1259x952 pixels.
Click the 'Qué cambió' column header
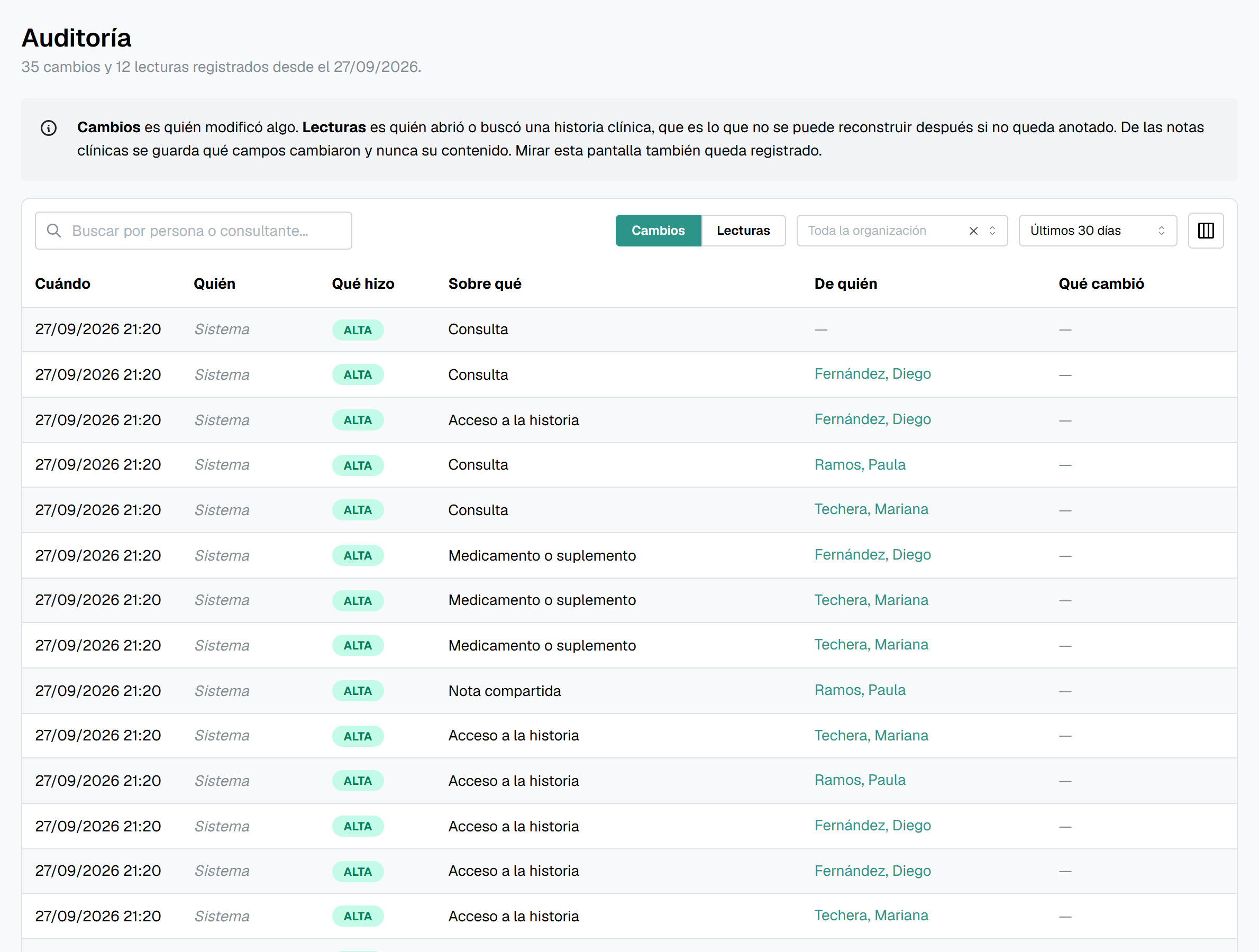[1101, 283]
